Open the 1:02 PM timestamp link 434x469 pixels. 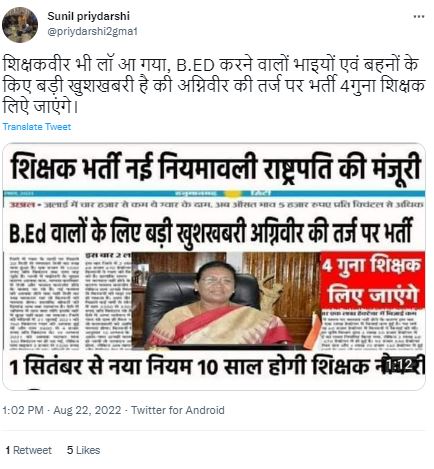tap(23, 410)
